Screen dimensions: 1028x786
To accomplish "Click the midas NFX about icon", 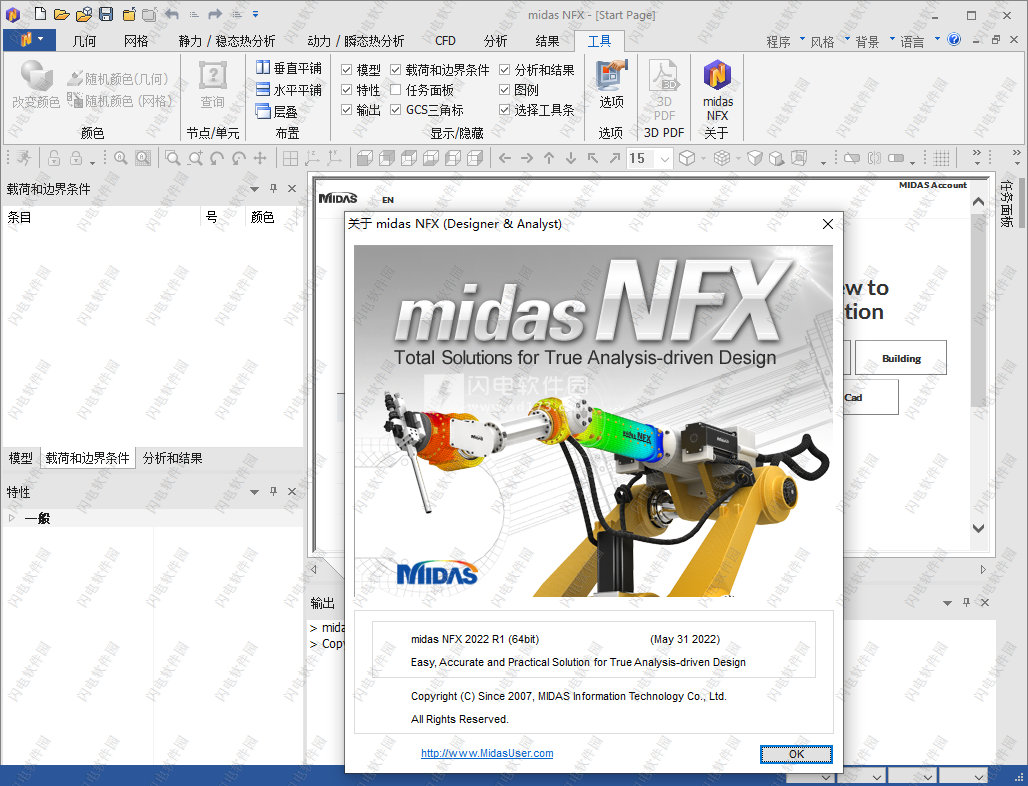I will pos(718,90).
